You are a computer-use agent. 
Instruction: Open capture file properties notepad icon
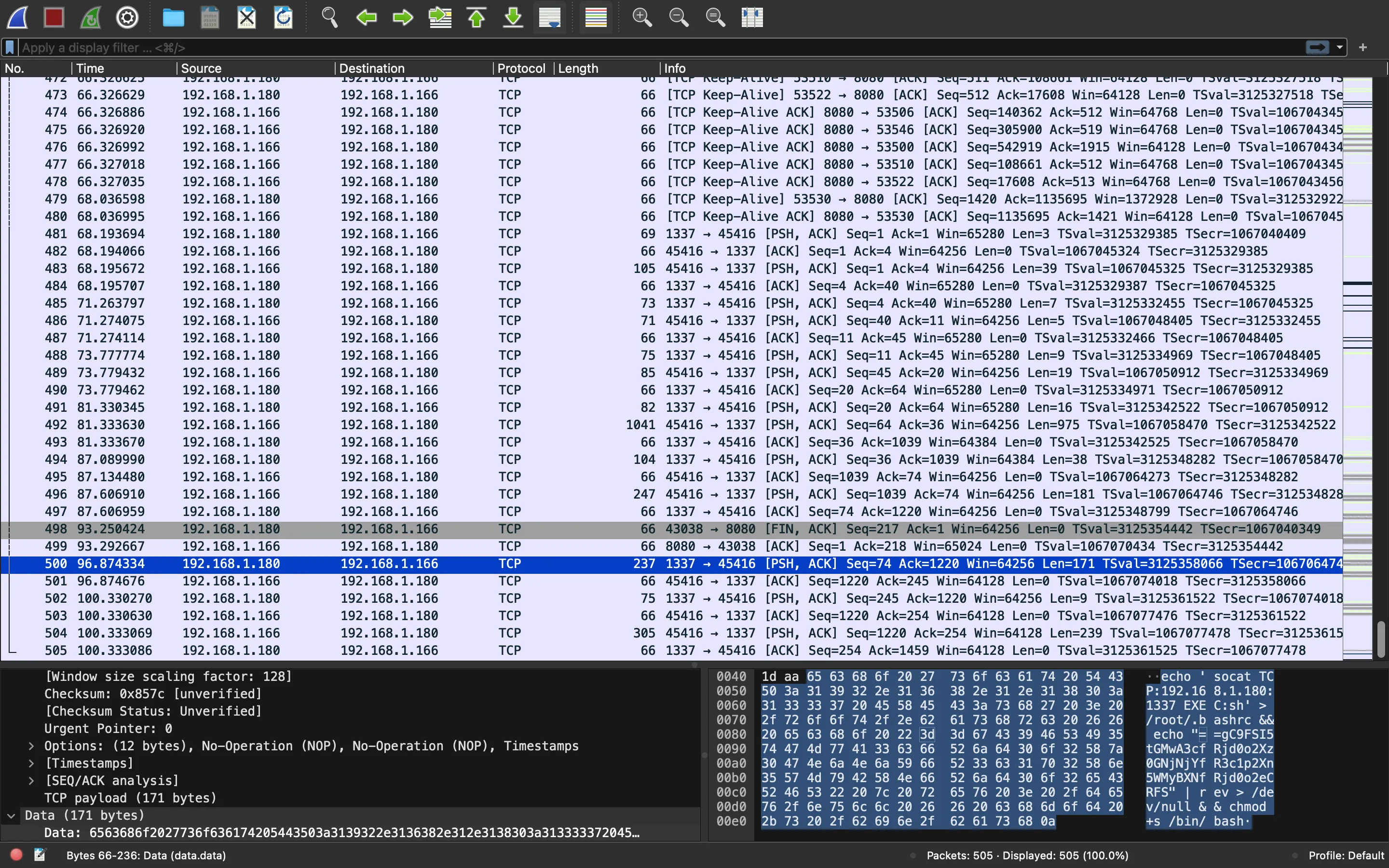pyautogui.click(x=40, y=855)
